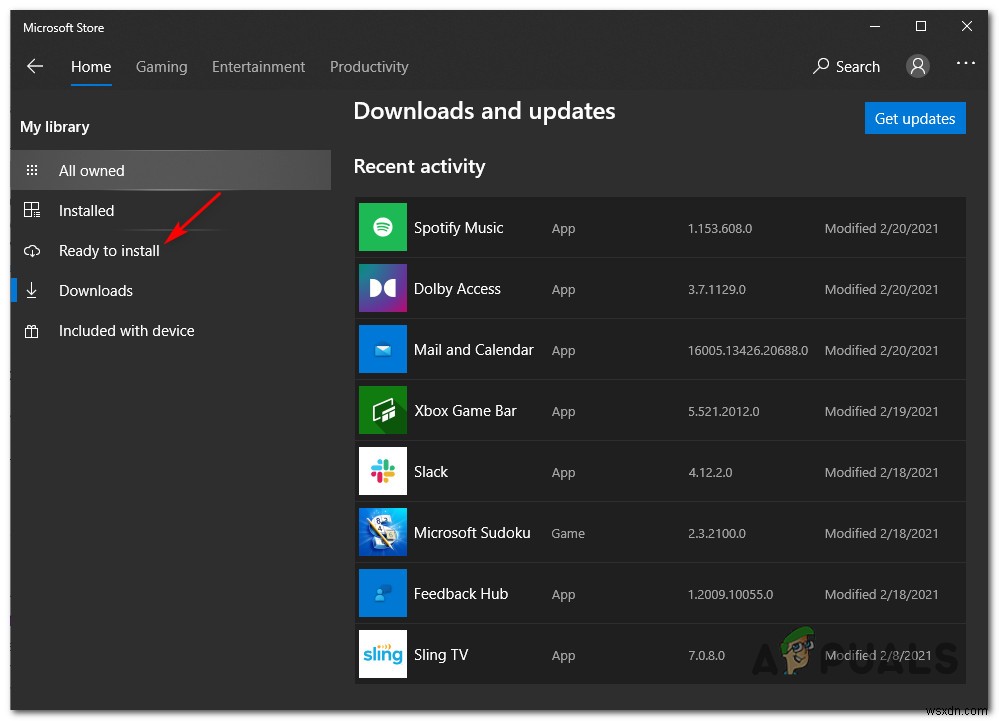
Task: Open the Microsoft Sudoku game icon
Action: pyautogui.click(x=382, y=532)
